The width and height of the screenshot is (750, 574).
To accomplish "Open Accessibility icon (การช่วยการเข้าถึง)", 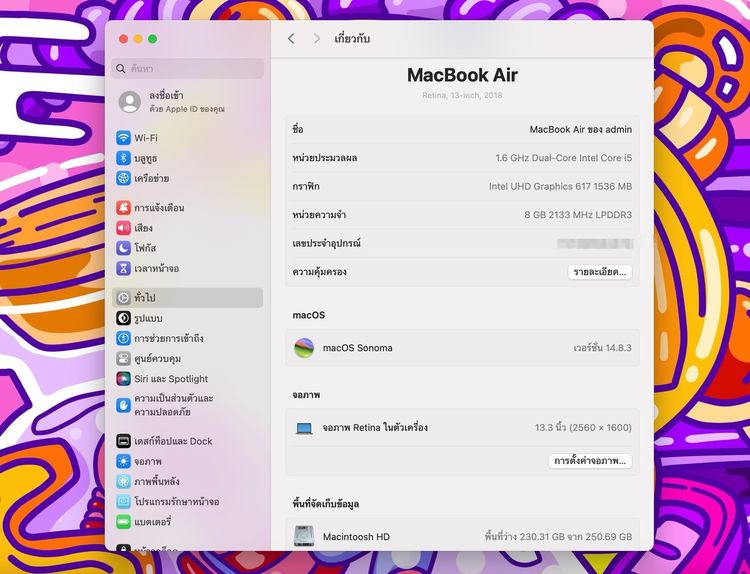I will (123, 338).
